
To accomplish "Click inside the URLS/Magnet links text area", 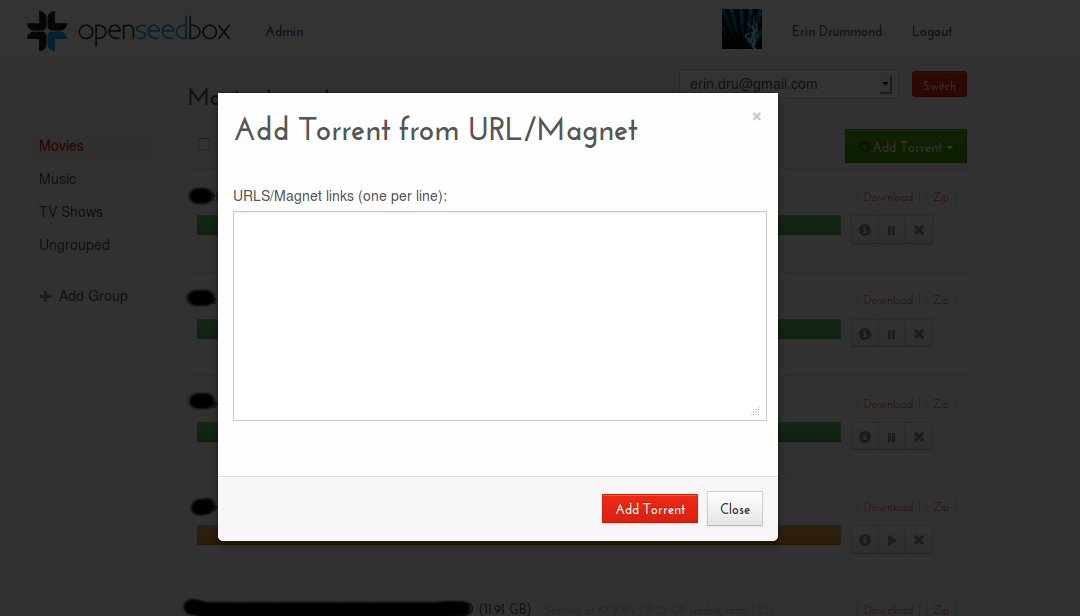I will [499, 315].
